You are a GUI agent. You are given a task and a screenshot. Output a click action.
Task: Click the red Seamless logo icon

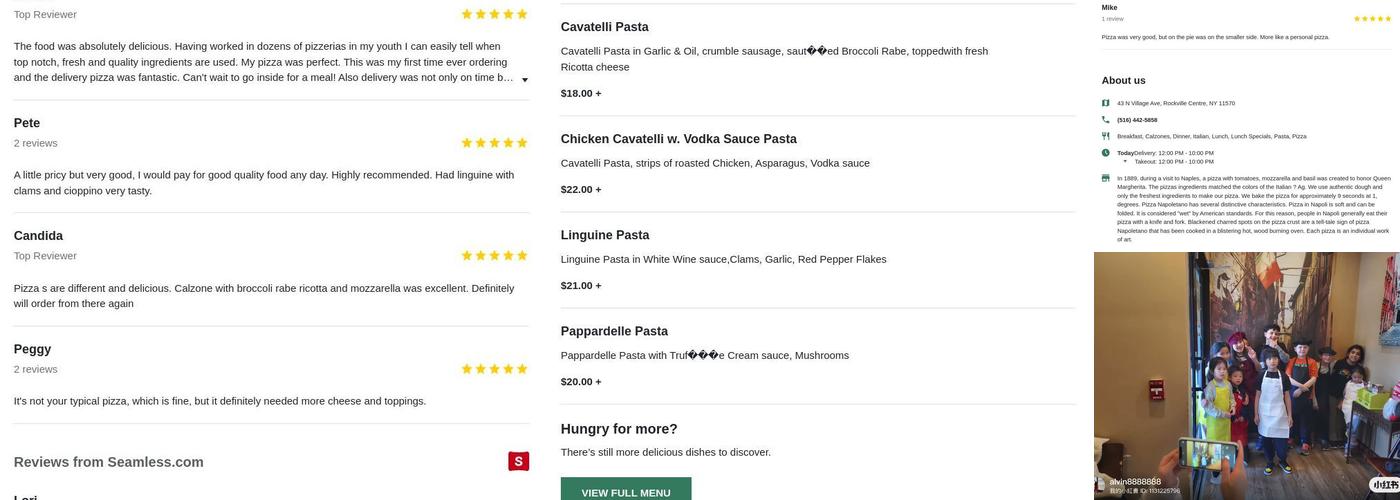point(518,461)
